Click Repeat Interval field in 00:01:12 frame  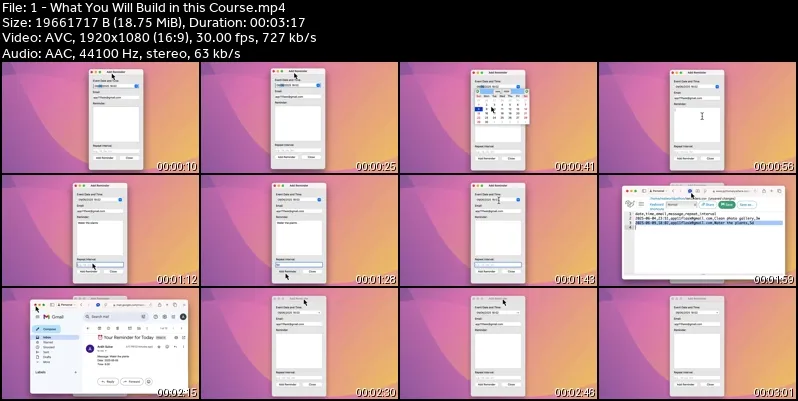click(x=100, y=265)
